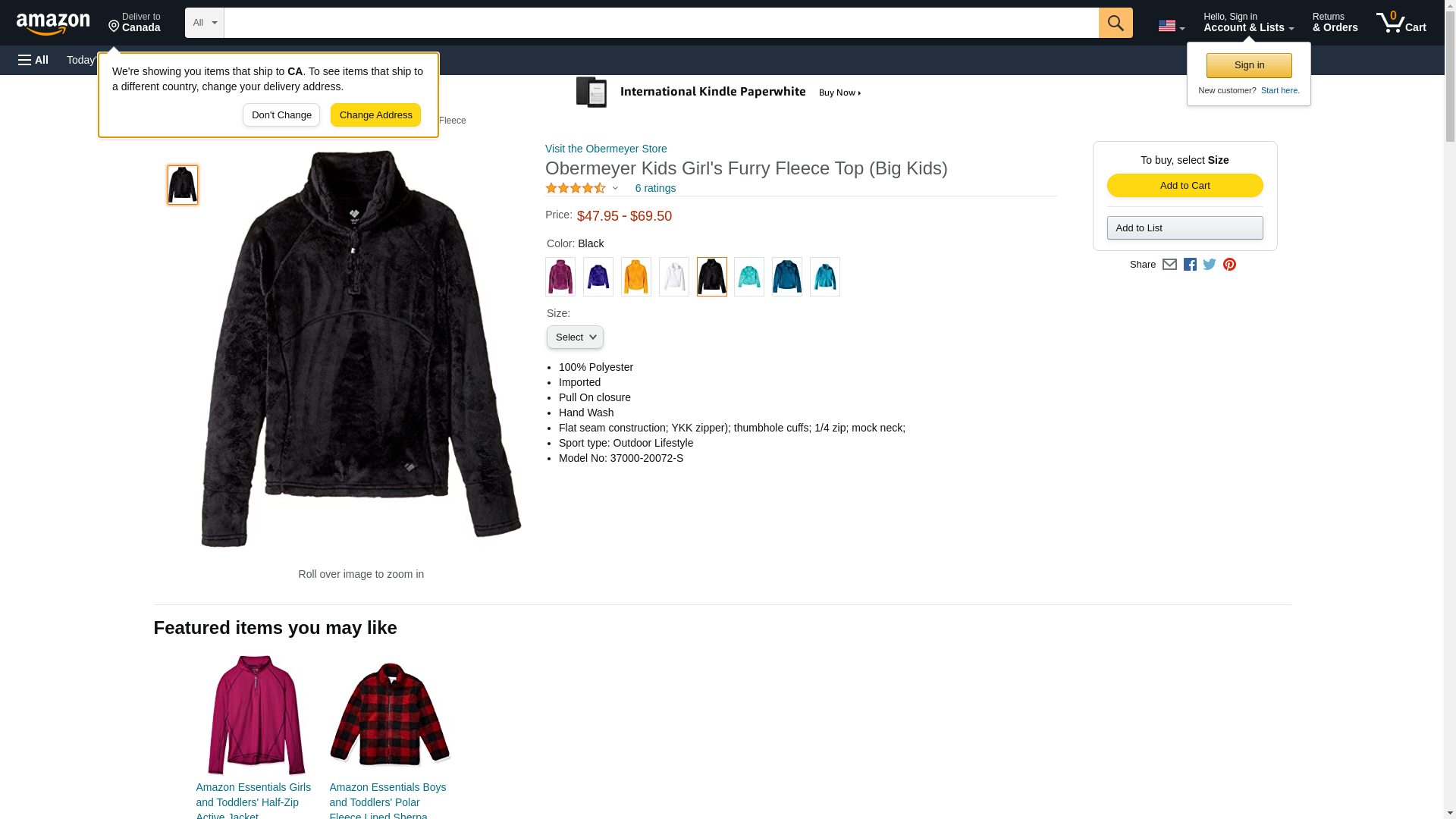1456x819 pixels.
Task: Select the orange fleece color swatch
Action: pos(635,277)
